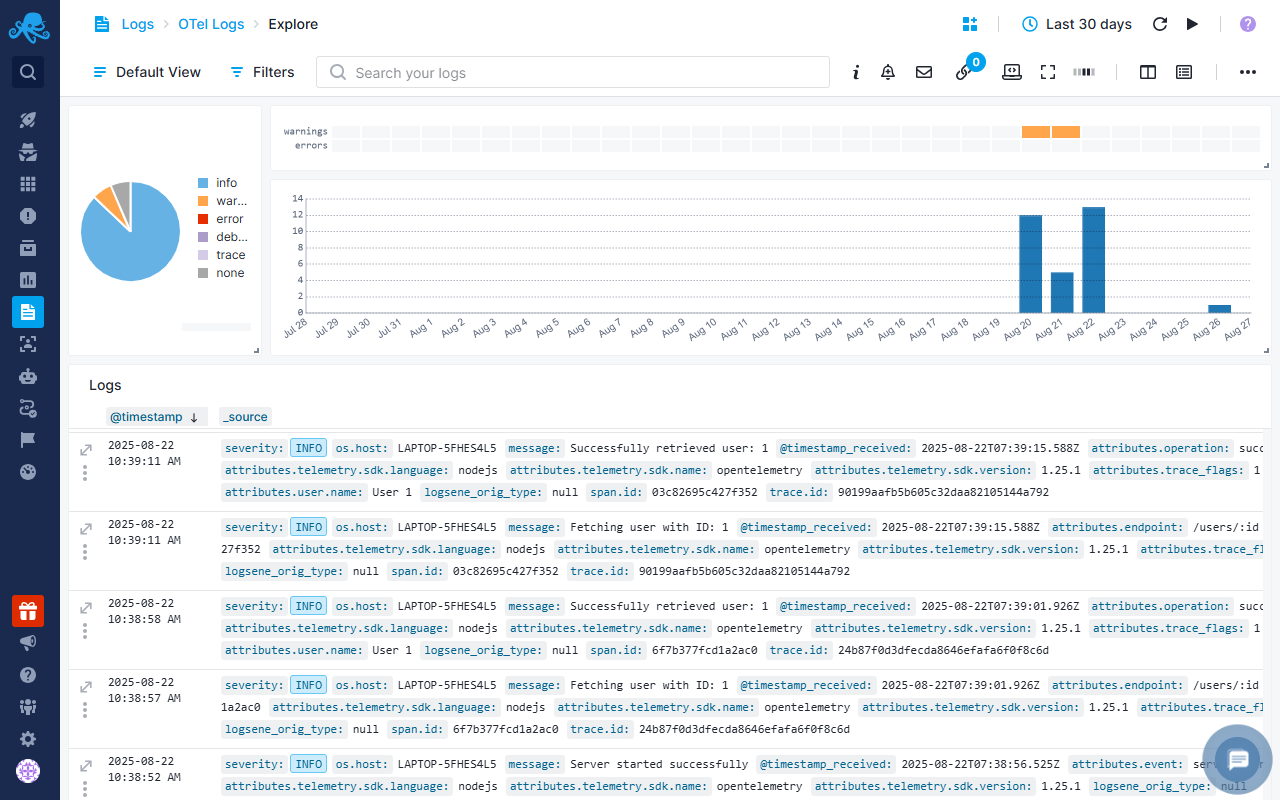Toggle the error series in pie legend
Screen dimensions: 1280x800
click(x=229, y=219)
